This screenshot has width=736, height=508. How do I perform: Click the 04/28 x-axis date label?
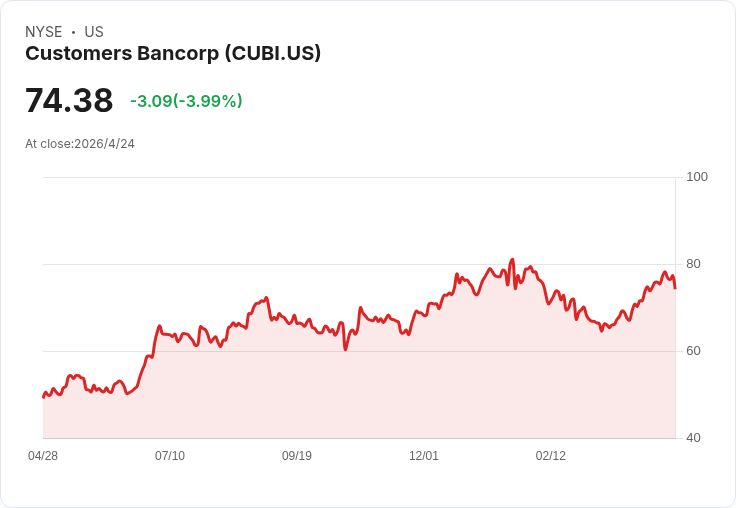(43, 456)
